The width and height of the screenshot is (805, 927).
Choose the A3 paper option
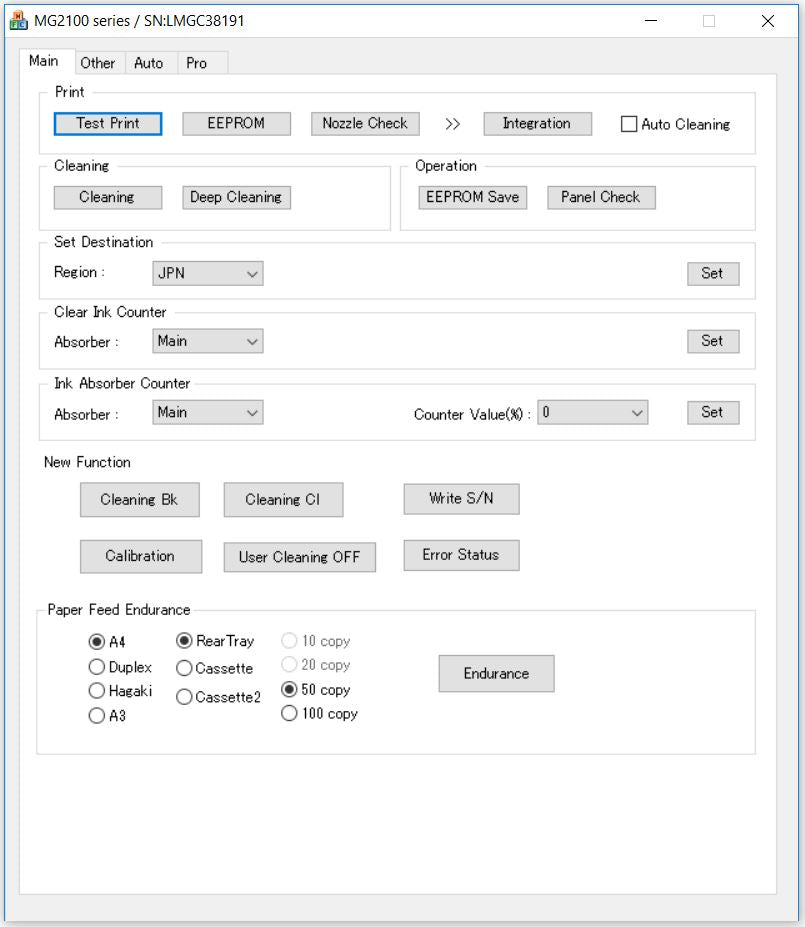tap(96, 715)
